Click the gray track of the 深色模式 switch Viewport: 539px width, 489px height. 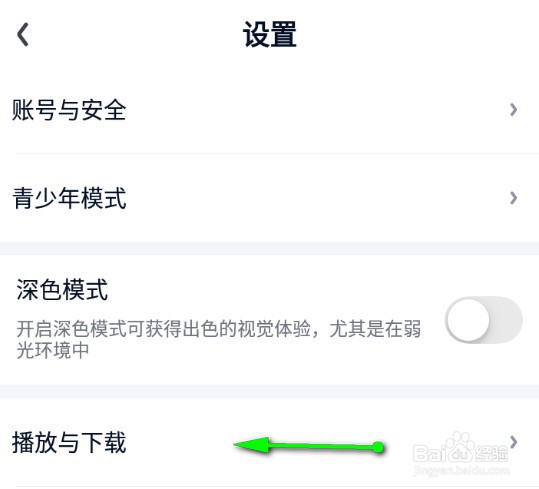(x=507, y=320)
